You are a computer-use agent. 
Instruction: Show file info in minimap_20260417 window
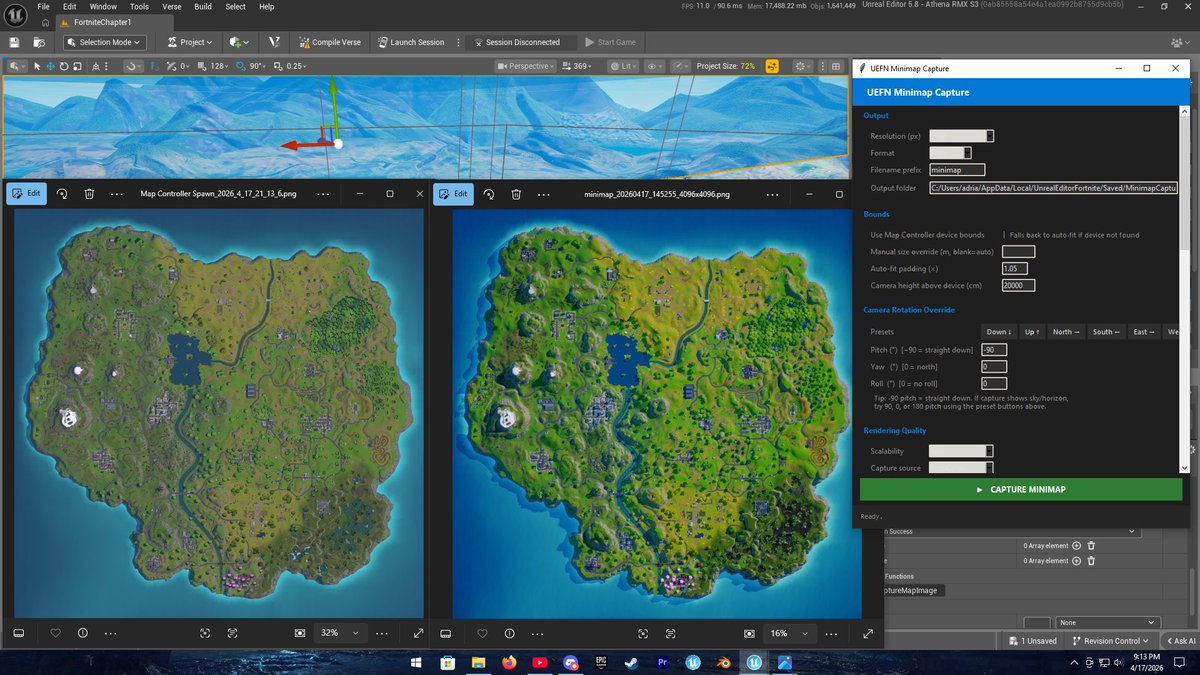[509, 633]
